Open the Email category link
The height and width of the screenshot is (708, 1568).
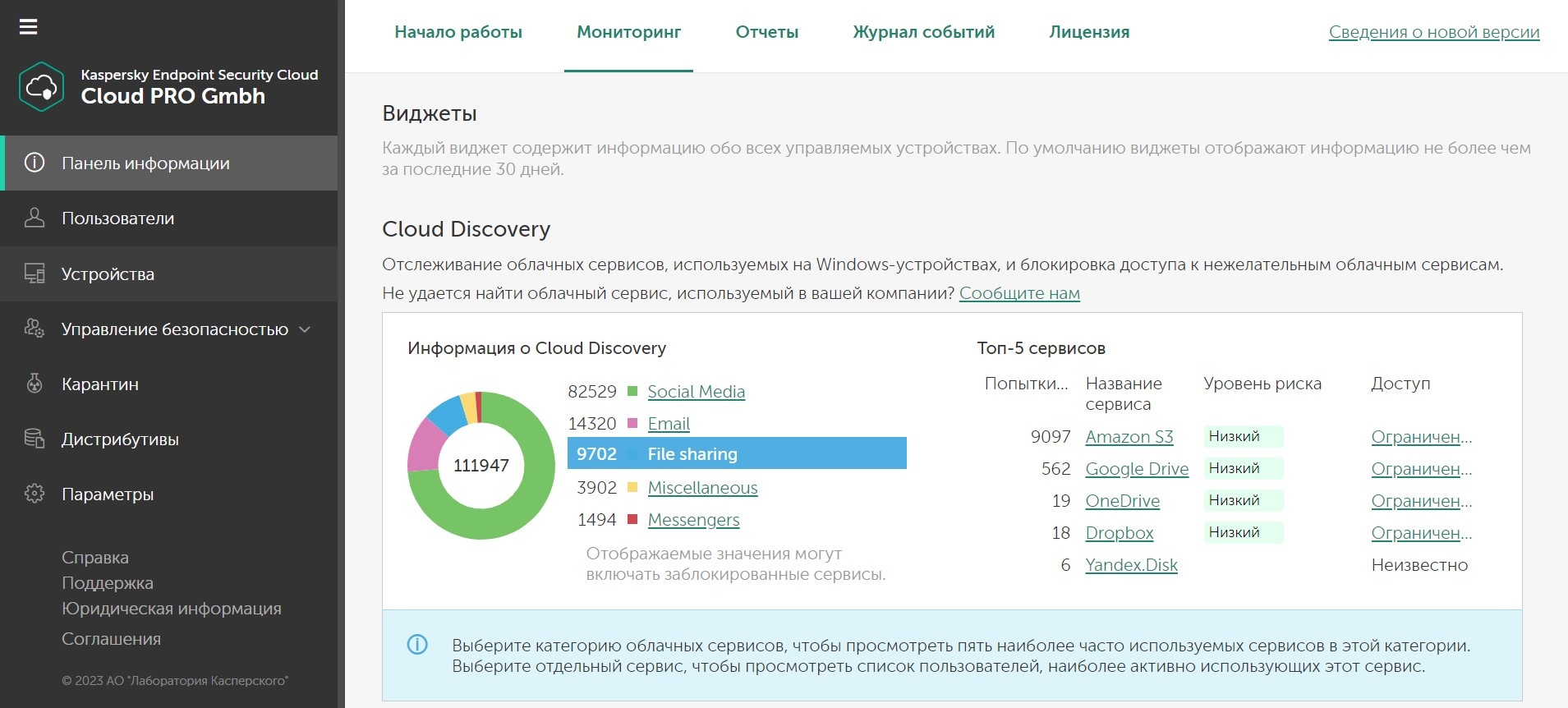pos(669,424)
